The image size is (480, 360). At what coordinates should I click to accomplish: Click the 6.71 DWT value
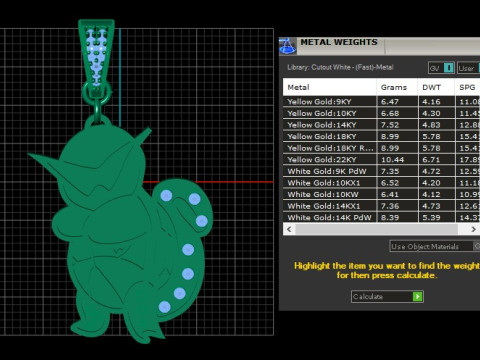pos(431,160)
